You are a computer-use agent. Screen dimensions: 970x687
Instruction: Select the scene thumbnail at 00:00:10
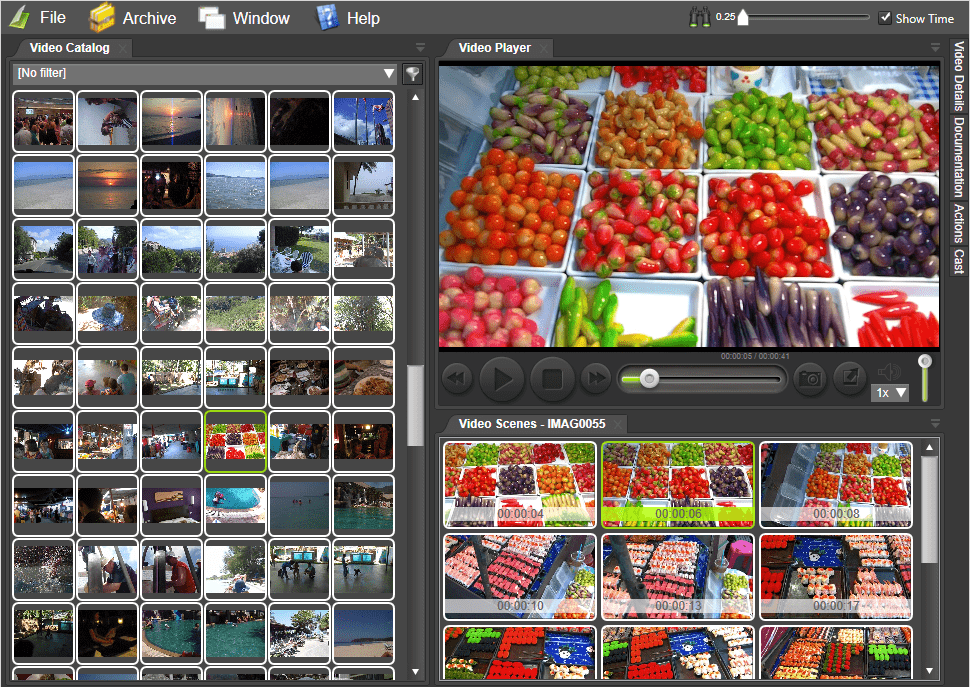coord(519,576)
